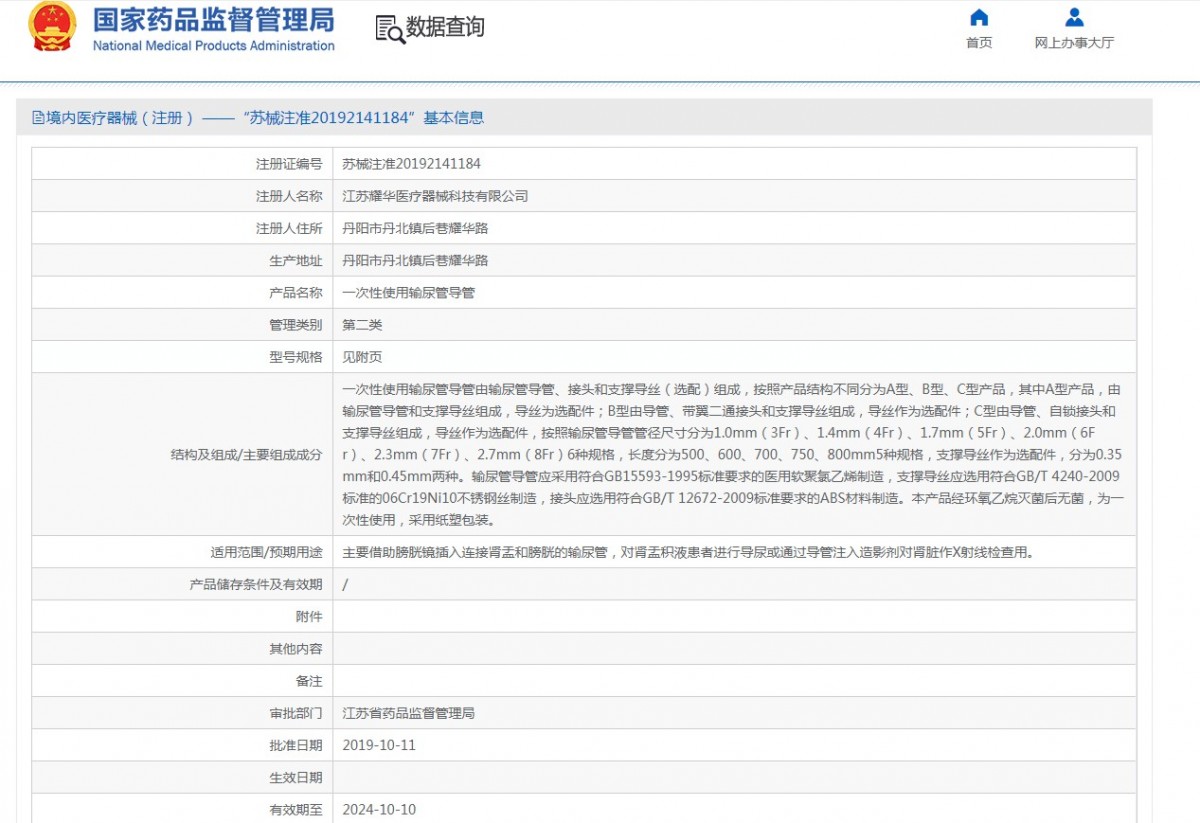The width and height of the screenshot is (1200, 823).
Task: Go to 首页 home icon
Action: [x=979, y=17]
